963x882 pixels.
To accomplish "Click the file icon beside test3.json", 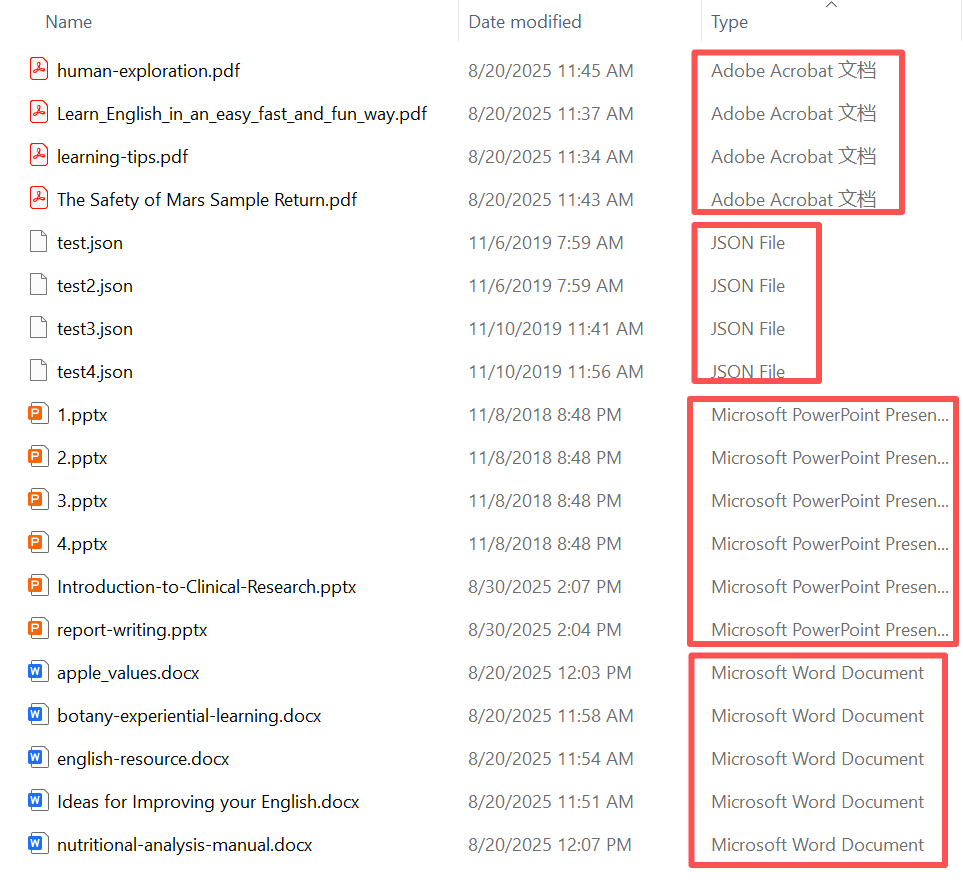I will (39, 327).
